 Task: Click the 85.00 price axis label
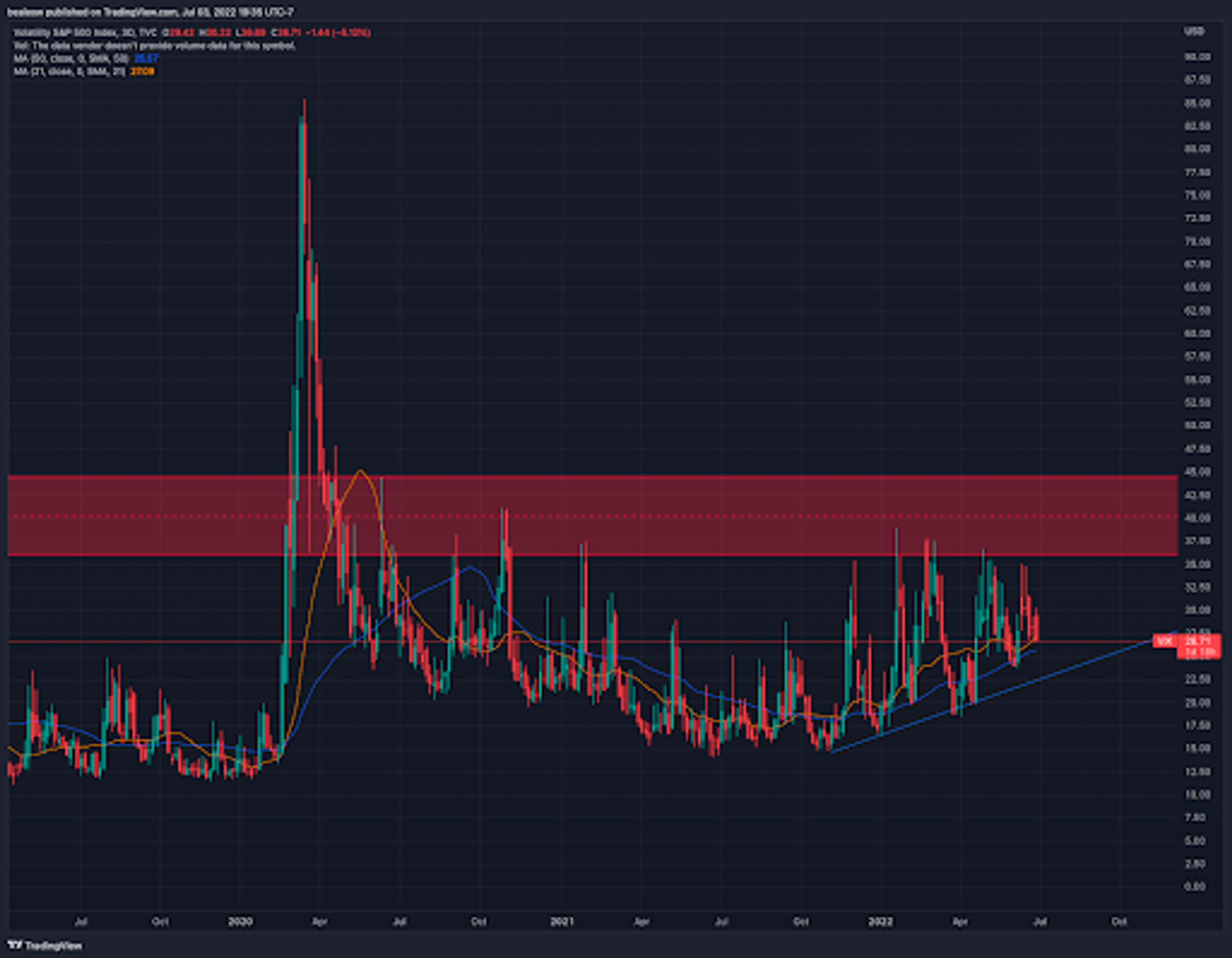pyautogui.click(x=1197, y=103)
